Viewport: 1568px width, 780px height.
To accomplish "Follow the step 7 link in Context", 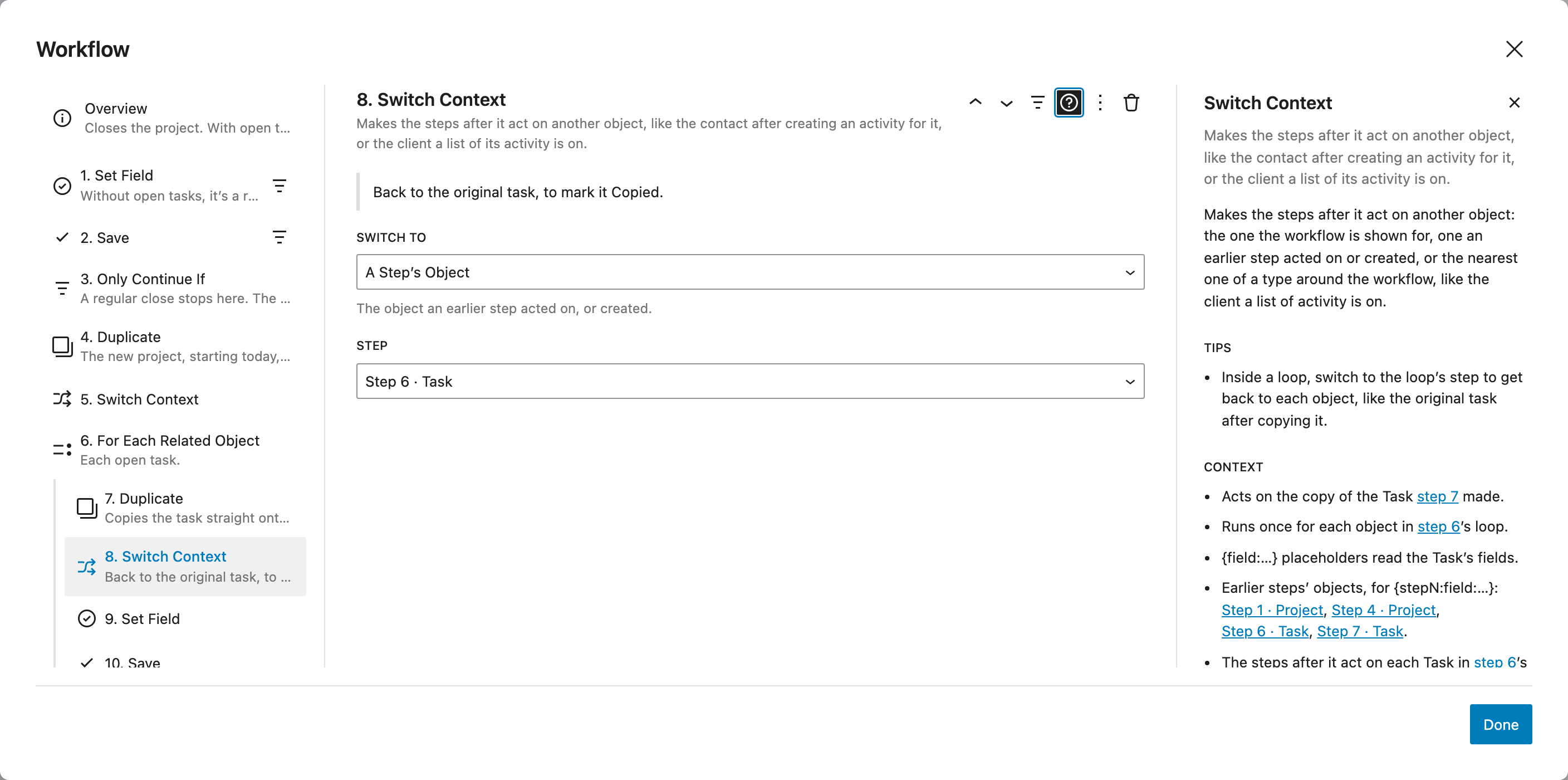I will tap(1437, 496).
